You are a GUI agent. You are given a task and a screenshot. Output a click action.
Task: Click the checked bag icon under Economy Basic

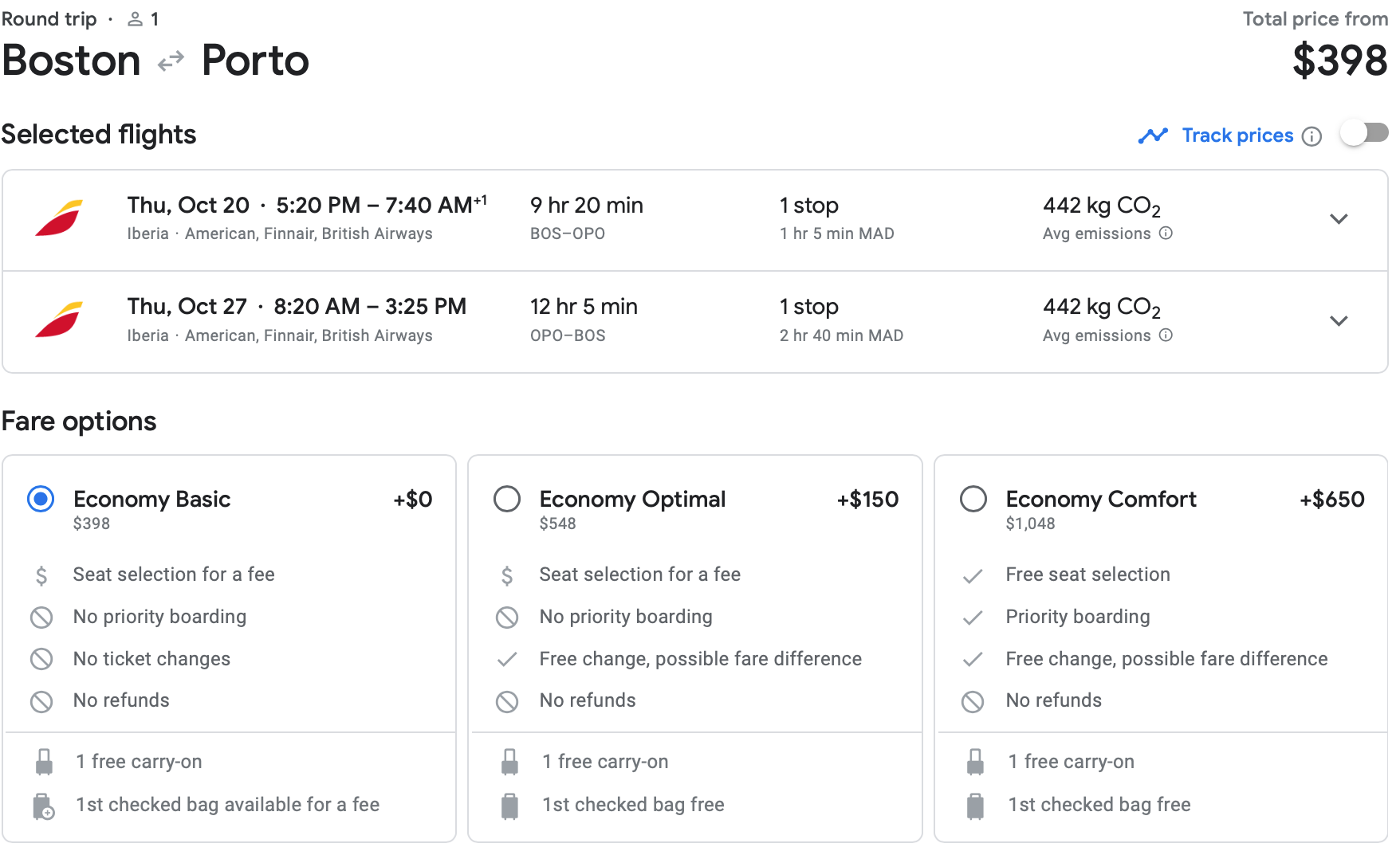[x=44, y=806]
